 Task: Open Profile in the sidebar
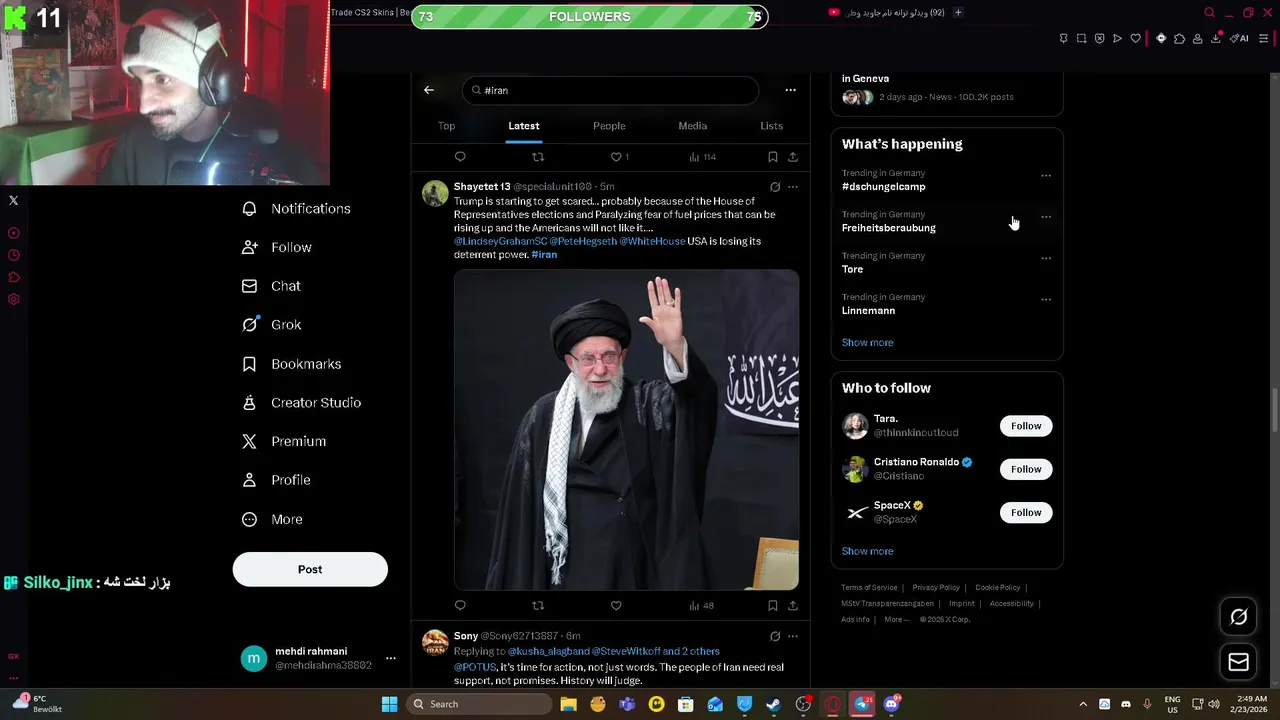pyautogui.click(x=277, y=480)
